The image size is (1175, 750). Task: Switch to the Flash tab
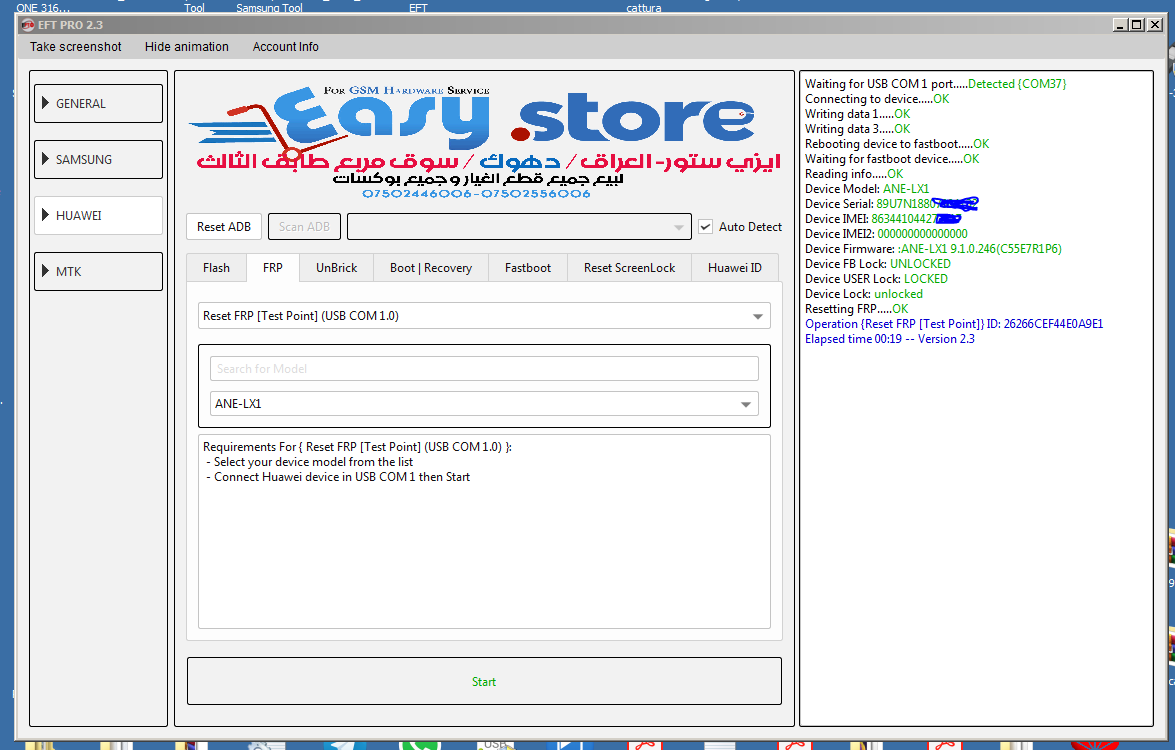pyautogui.click(x=217, y=268)
